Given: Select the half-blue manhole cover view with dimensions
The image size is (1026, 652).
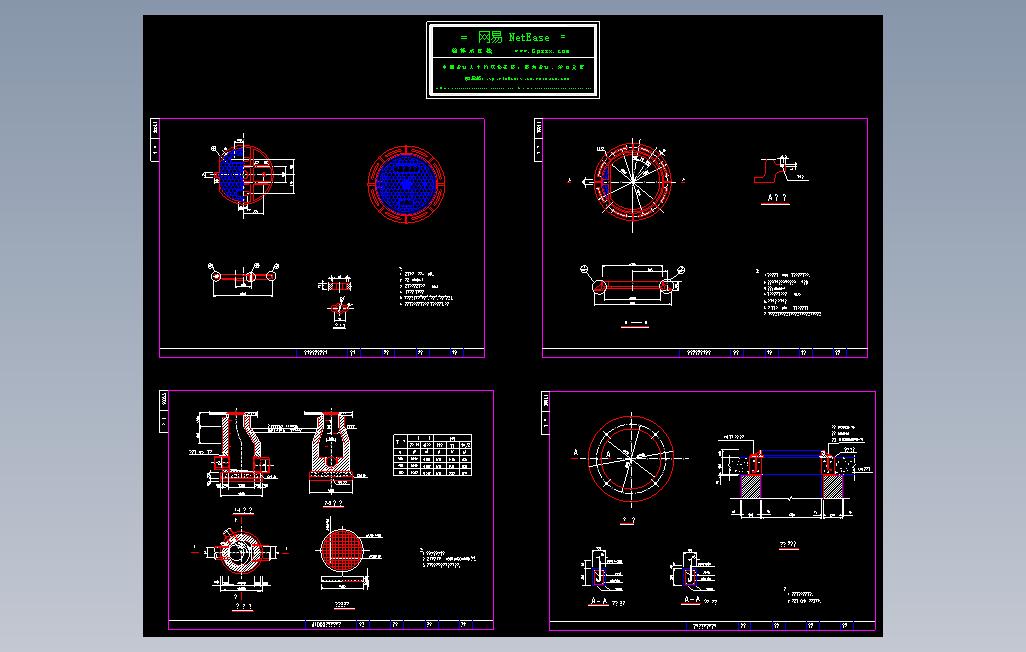Looking at the screenshot, I should [249, 175].
